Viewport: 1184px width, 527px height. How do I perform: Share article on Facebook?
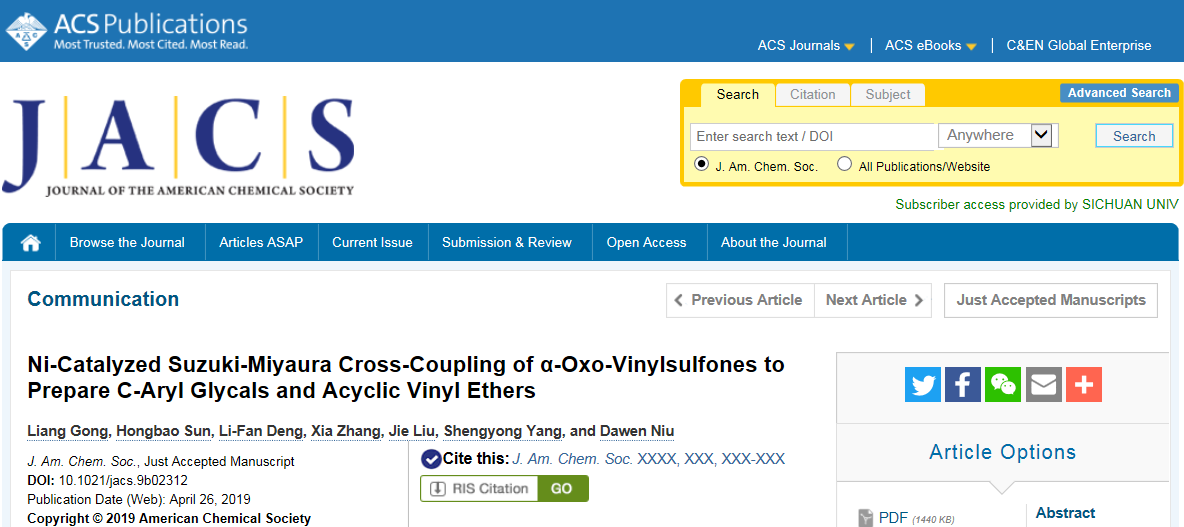963,384
